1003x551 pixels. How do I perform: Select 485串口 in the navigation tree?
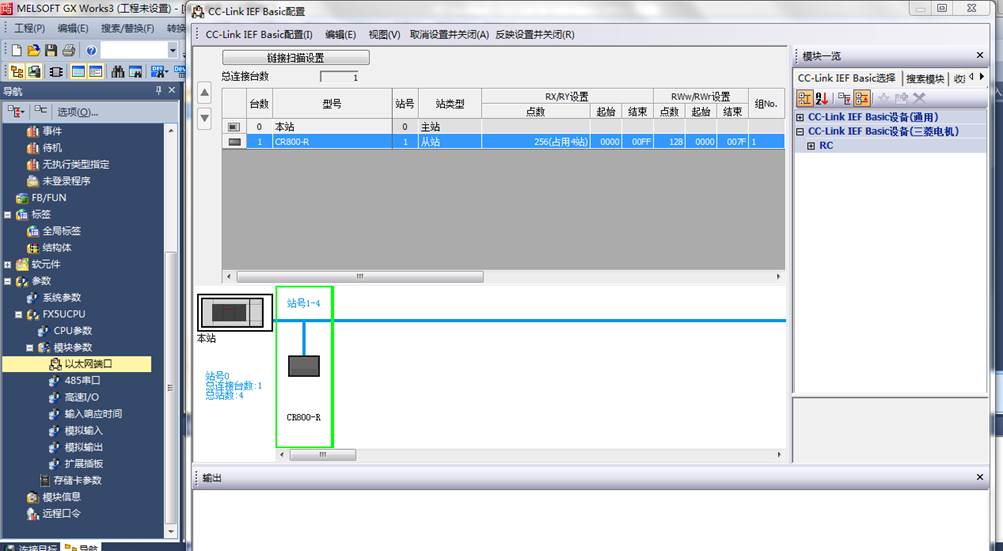(82, 381)
